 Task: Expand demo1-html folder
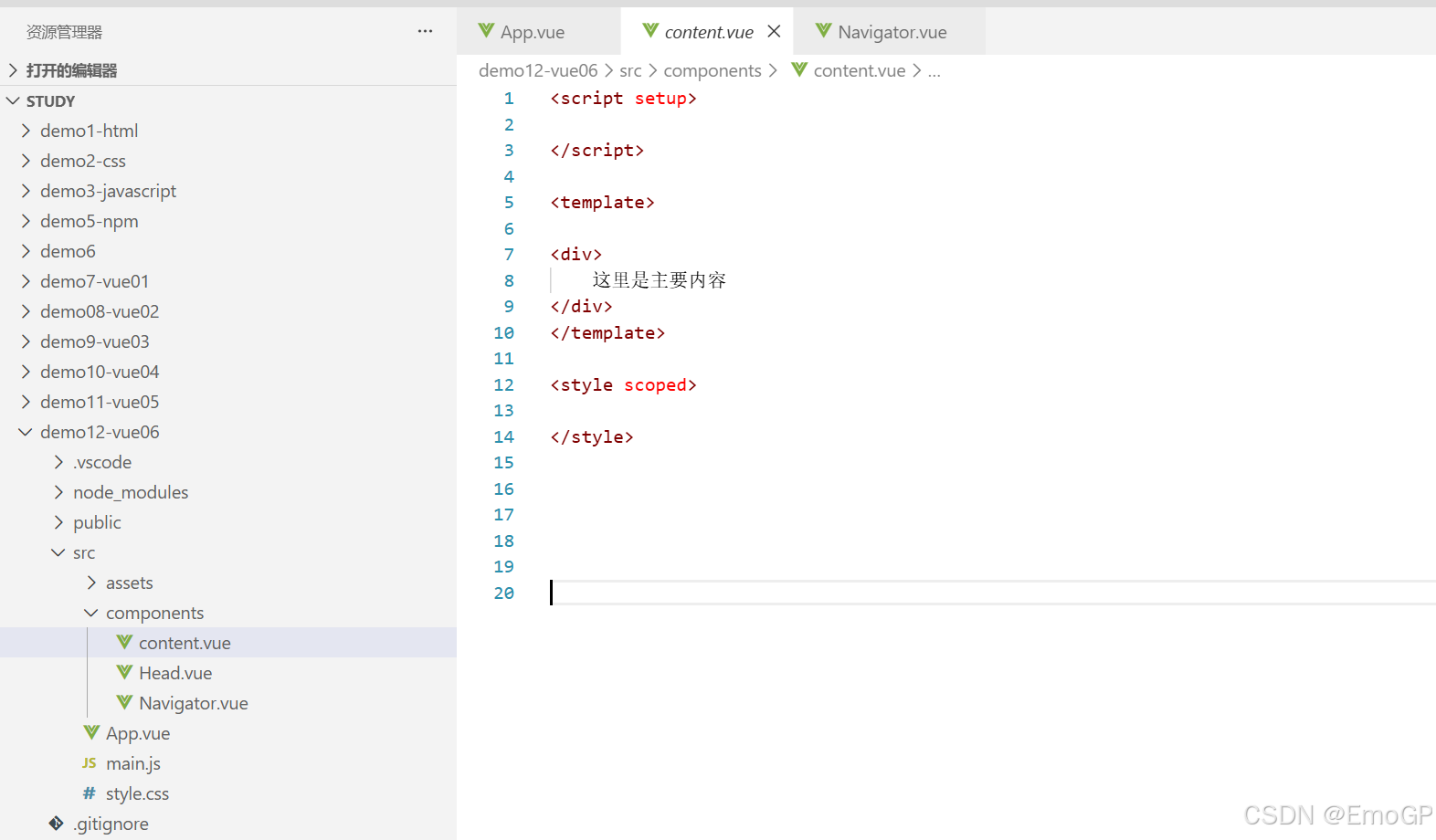[228, 131]
